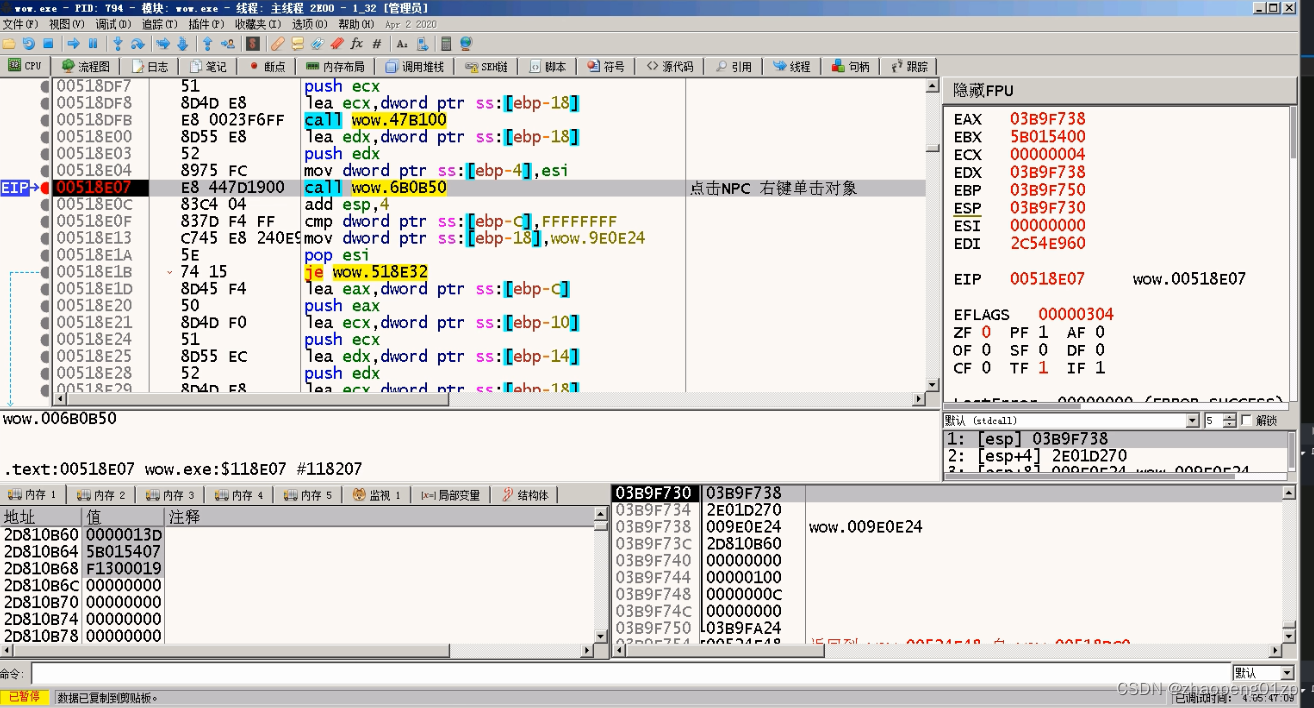This screenshot has height=708, width=1314.
Task: Click the Calculator toolbar icon
Action: coord(446,44)
